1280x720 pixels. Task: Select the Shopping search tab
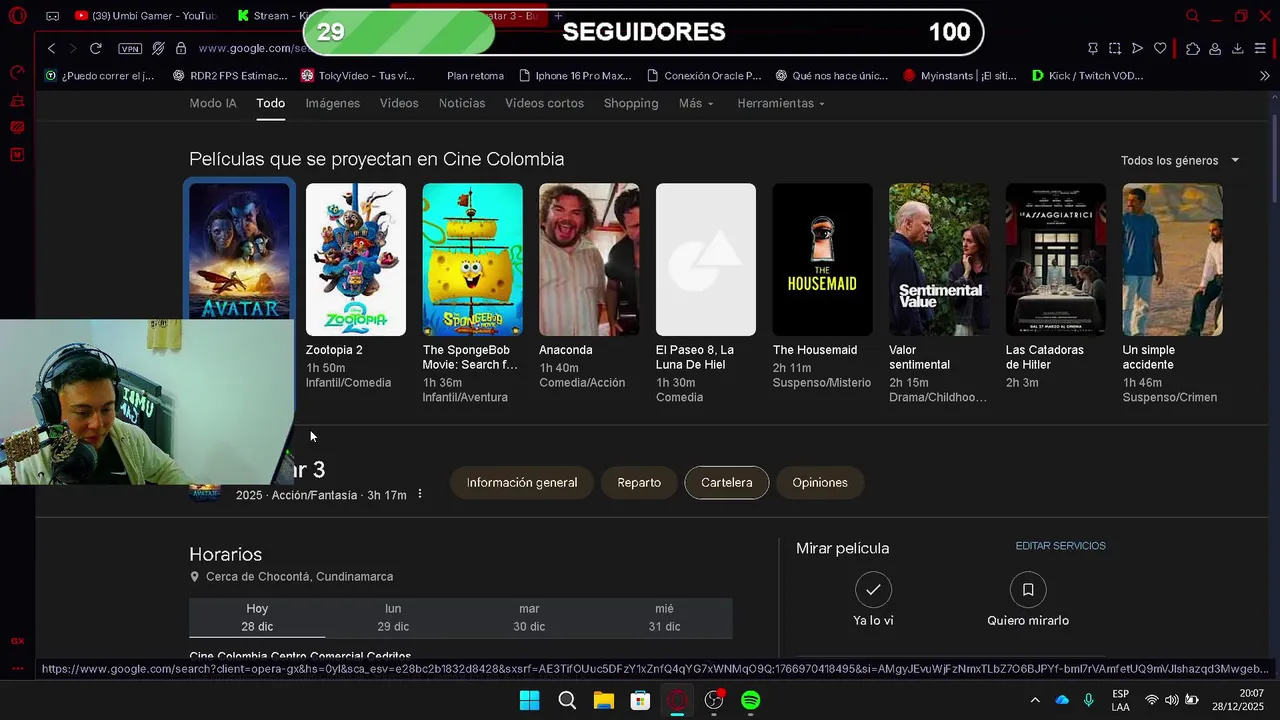tap(631, 103)
